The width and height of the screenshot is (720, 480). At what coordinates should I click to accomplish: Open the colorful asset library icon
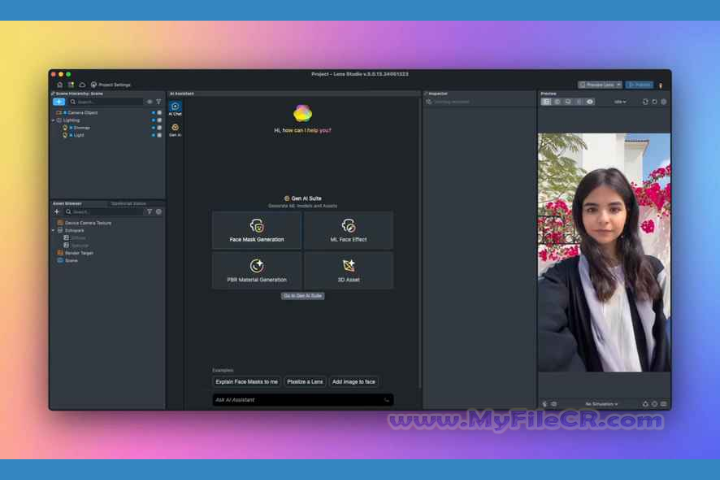tap(71, 85)
